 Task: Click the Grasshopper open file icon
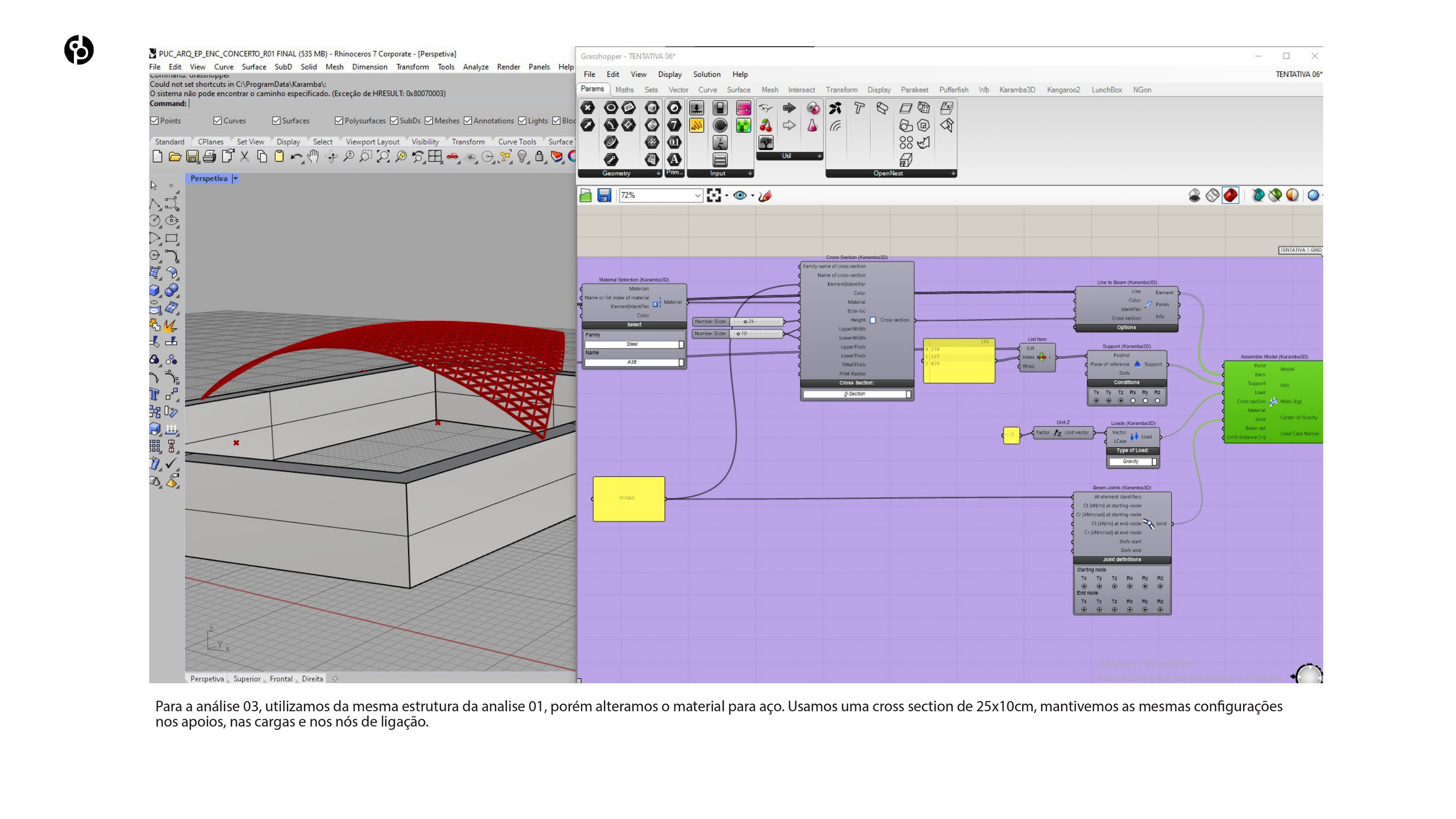pyautogui.click(x=585, y=196)
